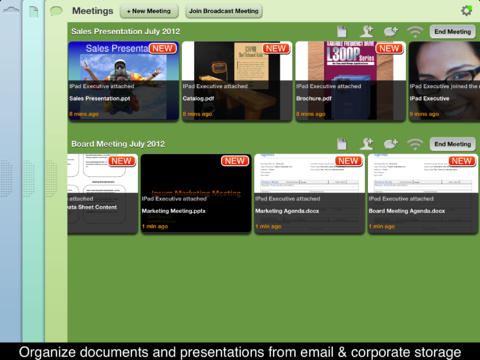Attach a document to Board Meeting July 2012
Screen dimensions: 480x360
pyautogui.click(x=342, y=144)
